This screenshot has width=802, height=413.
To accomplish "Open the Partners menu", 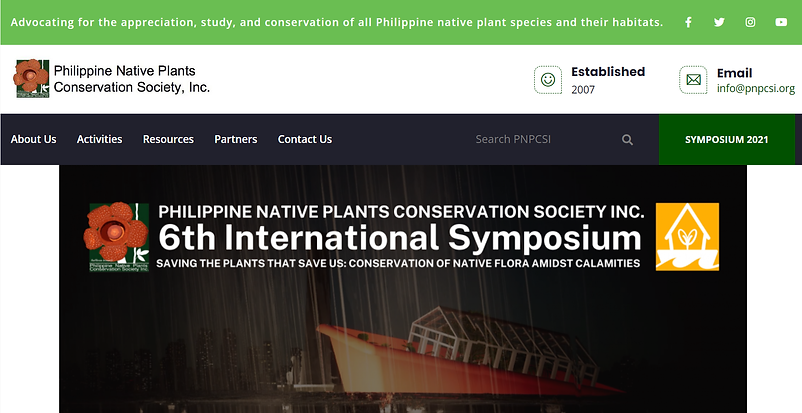I will click(x=236, y=139).
